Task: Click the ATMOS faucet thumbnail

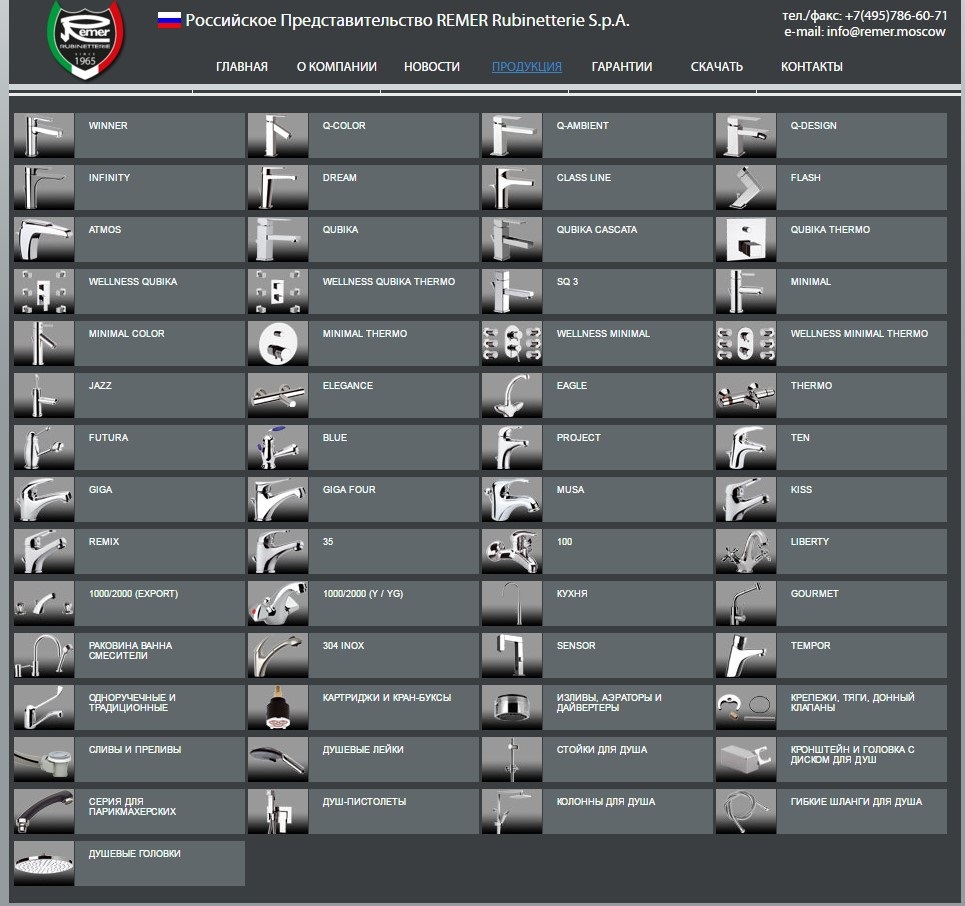Action: click(x=44, y=239)
